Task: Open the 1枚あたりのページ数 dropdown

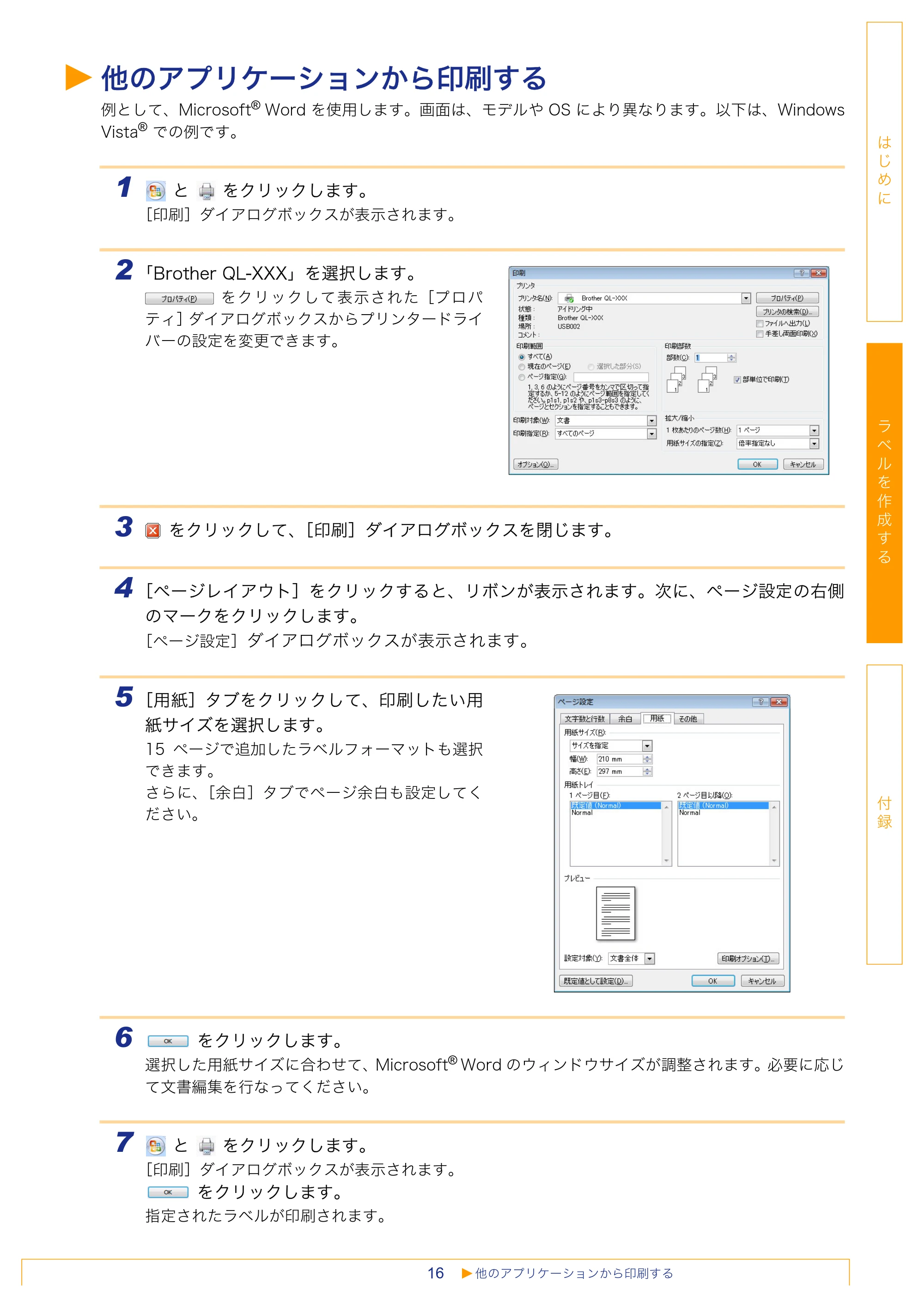Action: coord(814,431)
